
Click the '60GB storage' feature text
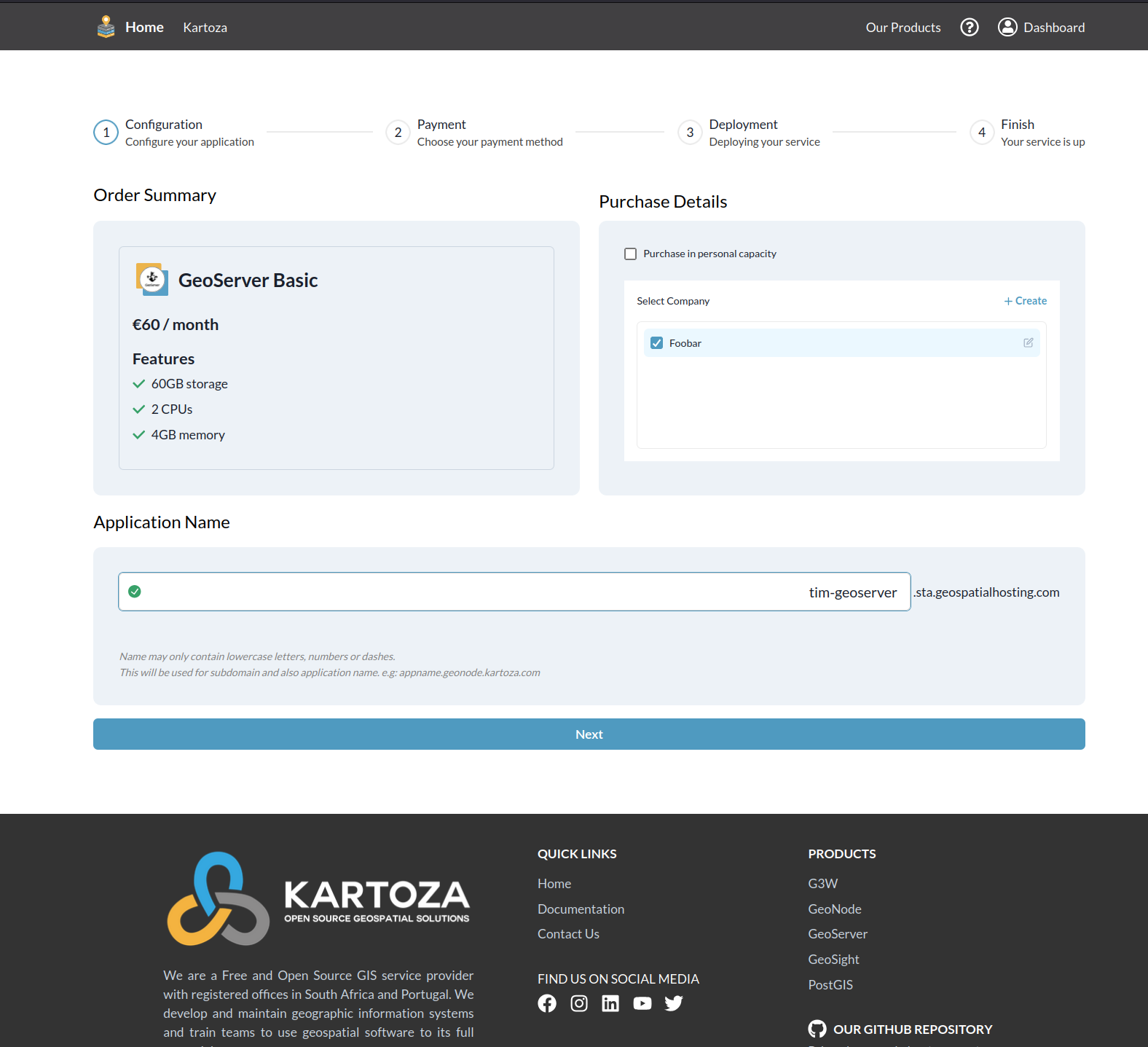(189, 384)
